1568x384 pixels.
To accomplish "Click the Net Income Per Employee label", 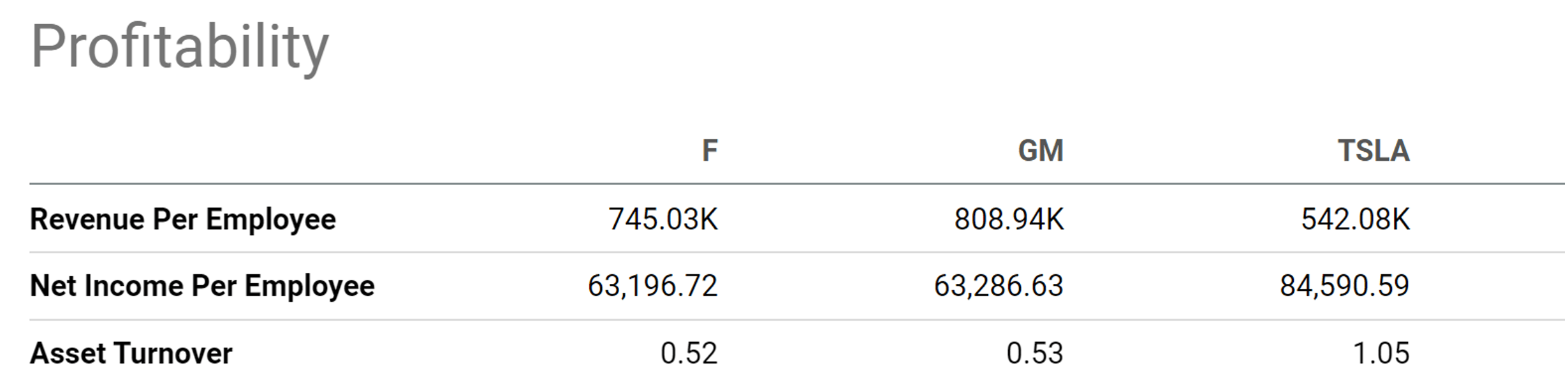I will pos(202,286).
